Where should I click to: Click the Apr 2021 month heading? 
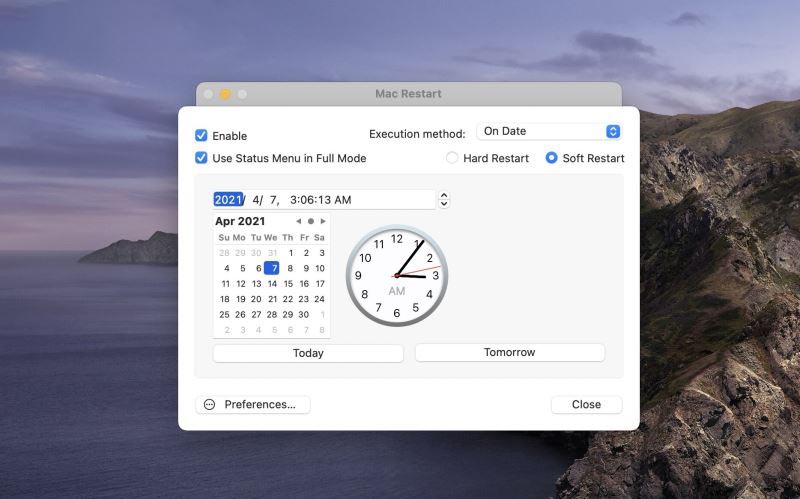click(240, 221)
